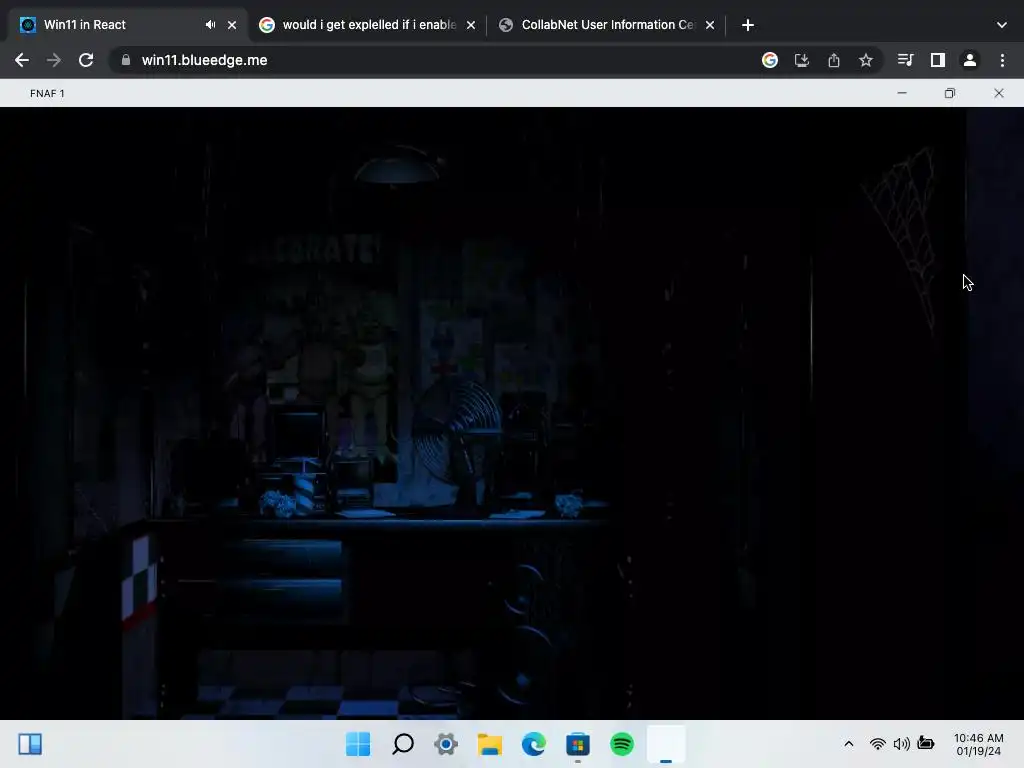This screenshot has width=1024, height=768.
Task: Share this page via the share icon
Action: pos(834,60)
